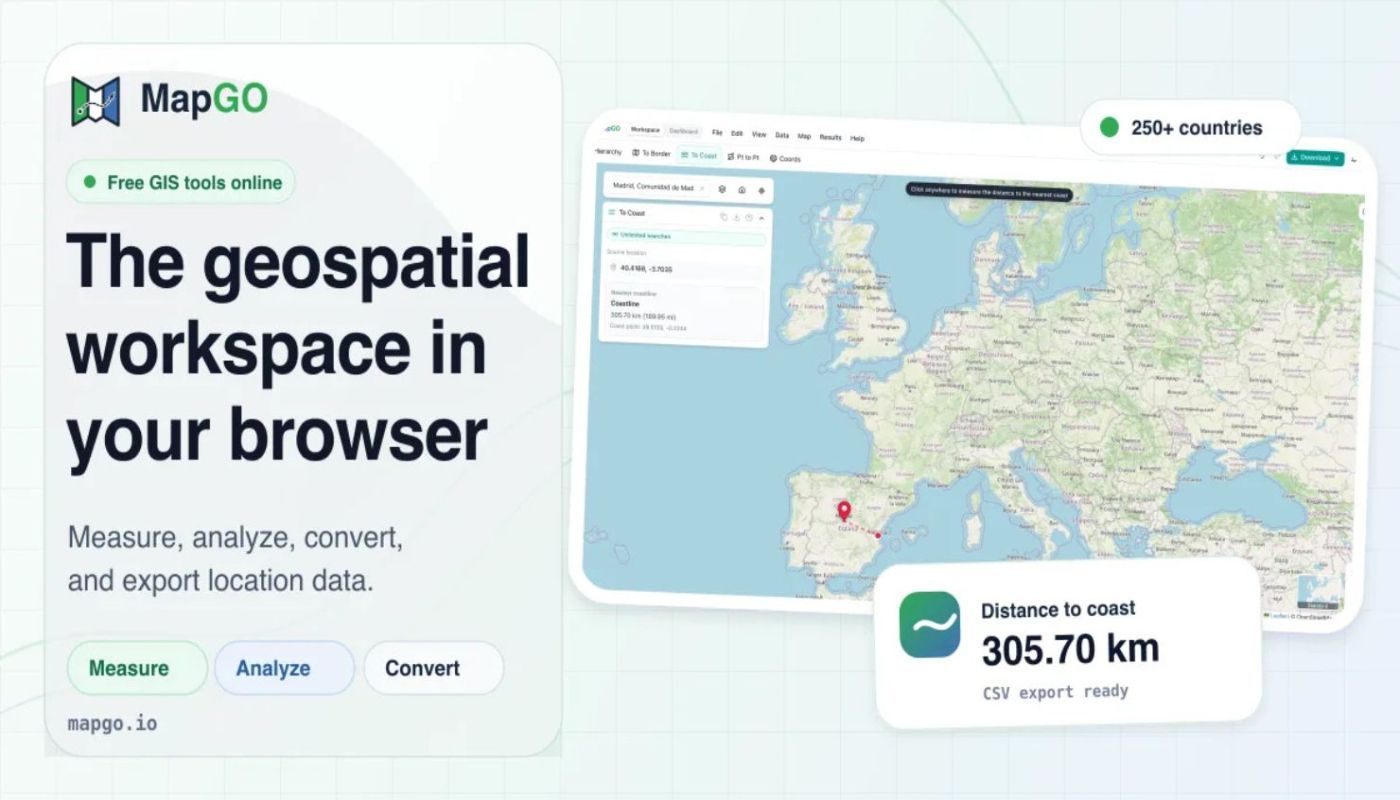Click the CSV export ready text
Image resolution: width=1400 pixels, height=800 pixels.
(x=1055, y=692)
